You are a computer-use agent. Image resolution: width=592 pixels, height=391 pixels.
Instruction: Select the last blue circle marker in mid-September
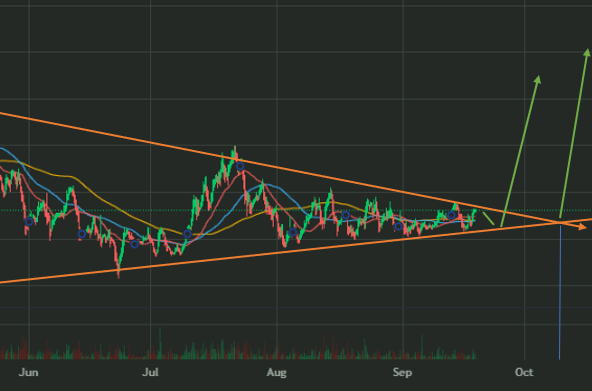451,216
